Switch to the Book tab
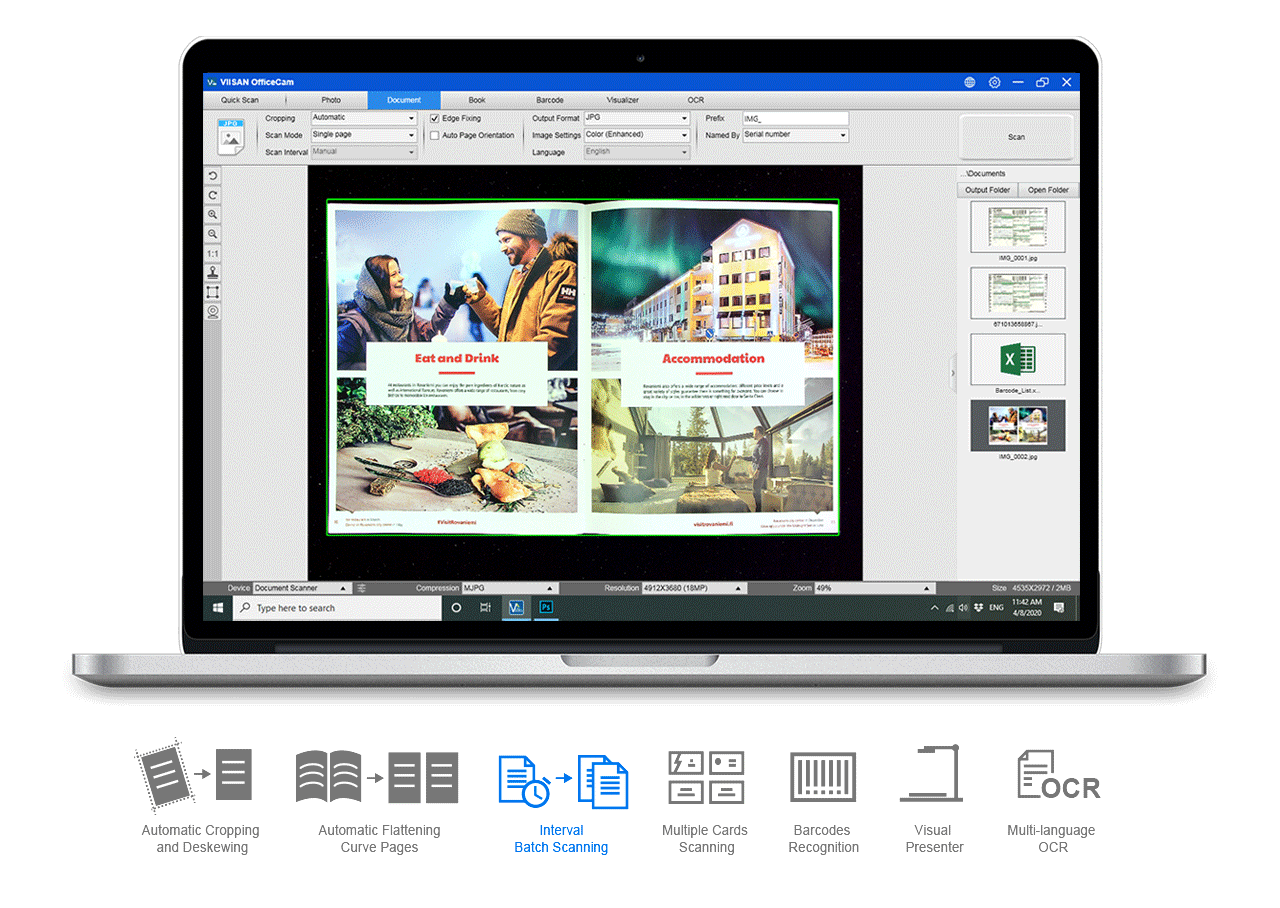Viewport: 1280px width, 908px height. click(x=477, y=100)
